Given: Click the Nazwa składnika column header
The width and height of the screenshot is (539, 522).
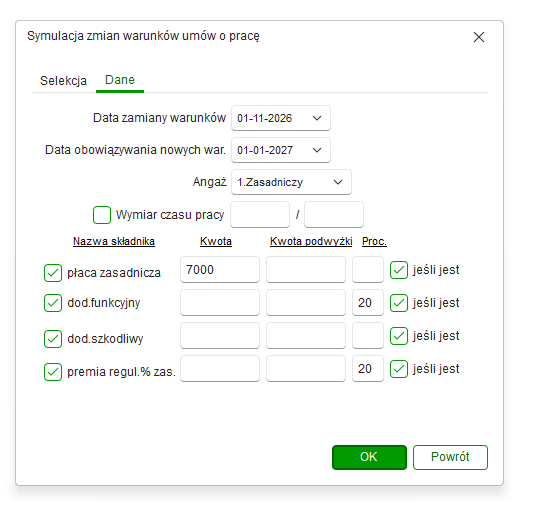Looking at the screenshot, I should tap(114, 241).
